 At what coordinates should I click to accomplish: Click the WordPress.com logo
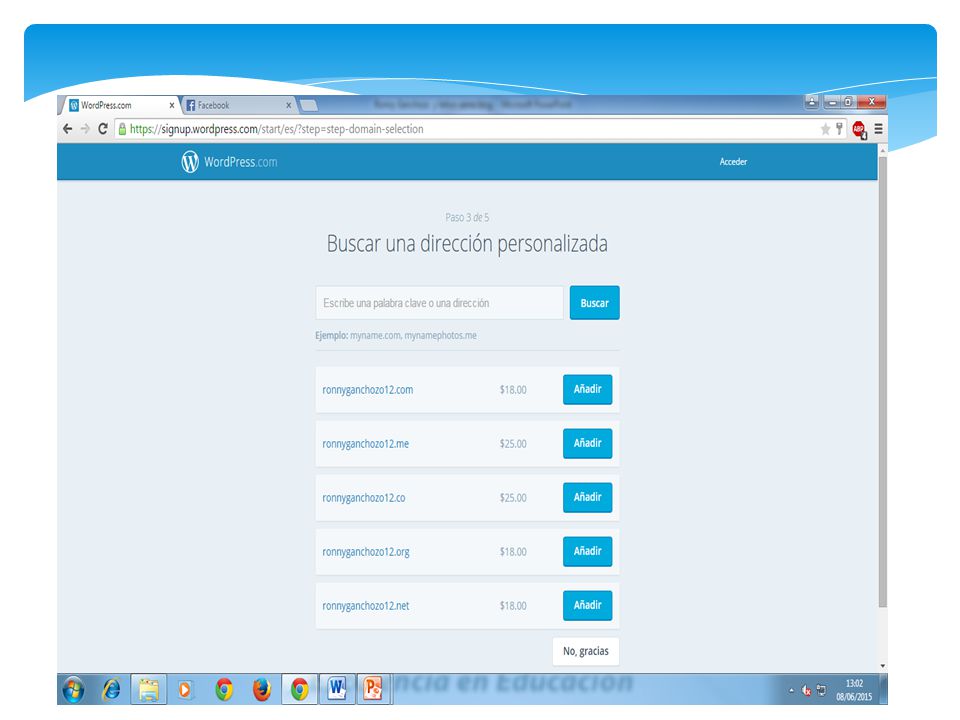tap(229, 162)
